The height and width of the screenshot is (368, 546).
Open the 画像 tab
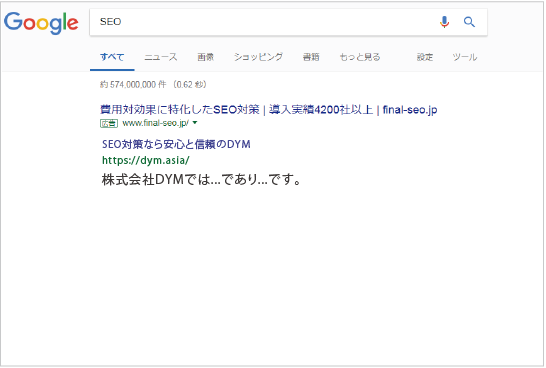coord(205,57)
